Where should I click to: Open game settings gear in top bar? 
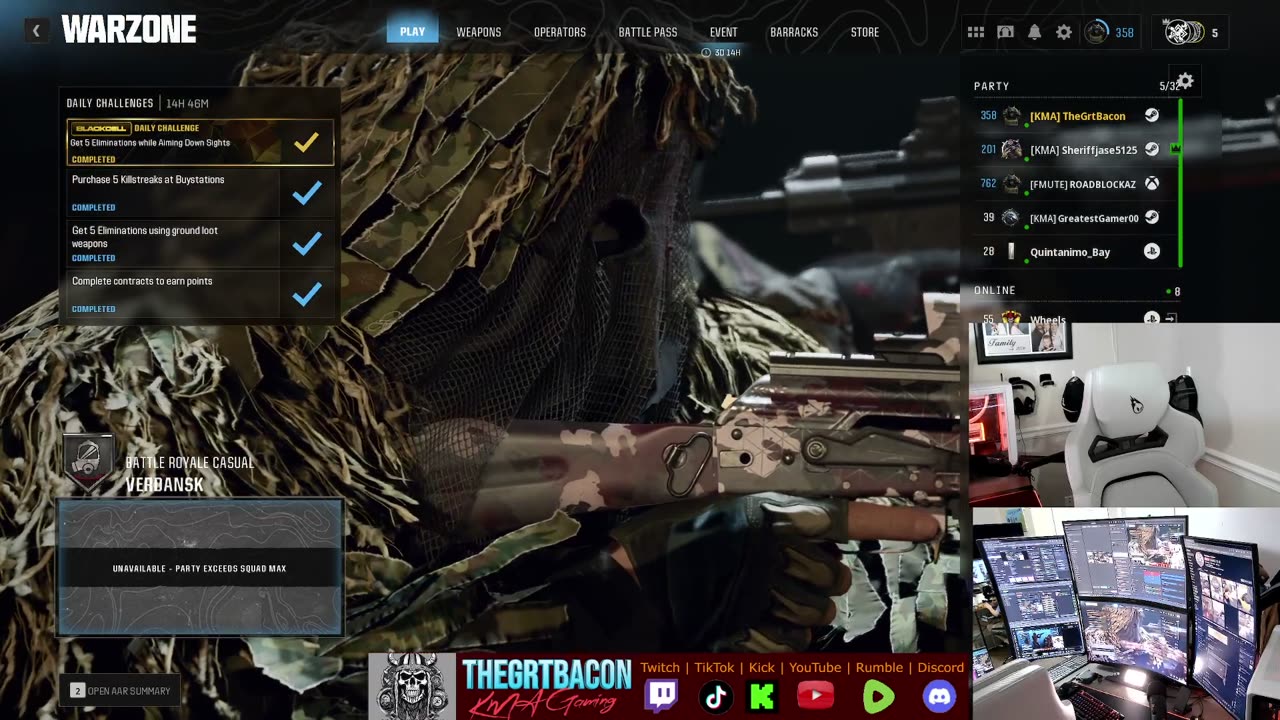1064,32
